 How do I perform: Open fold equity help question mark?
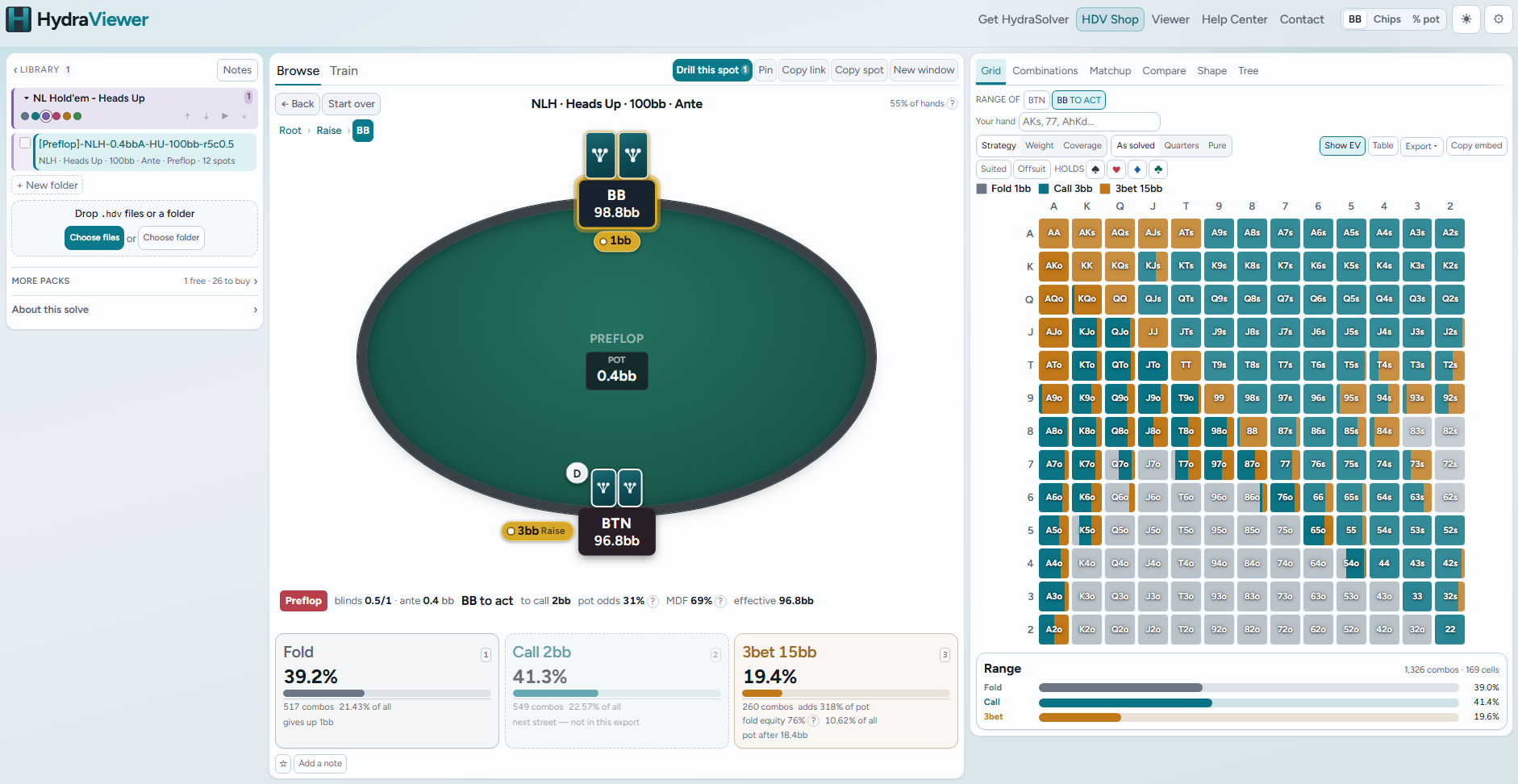(x=813, y=721)
